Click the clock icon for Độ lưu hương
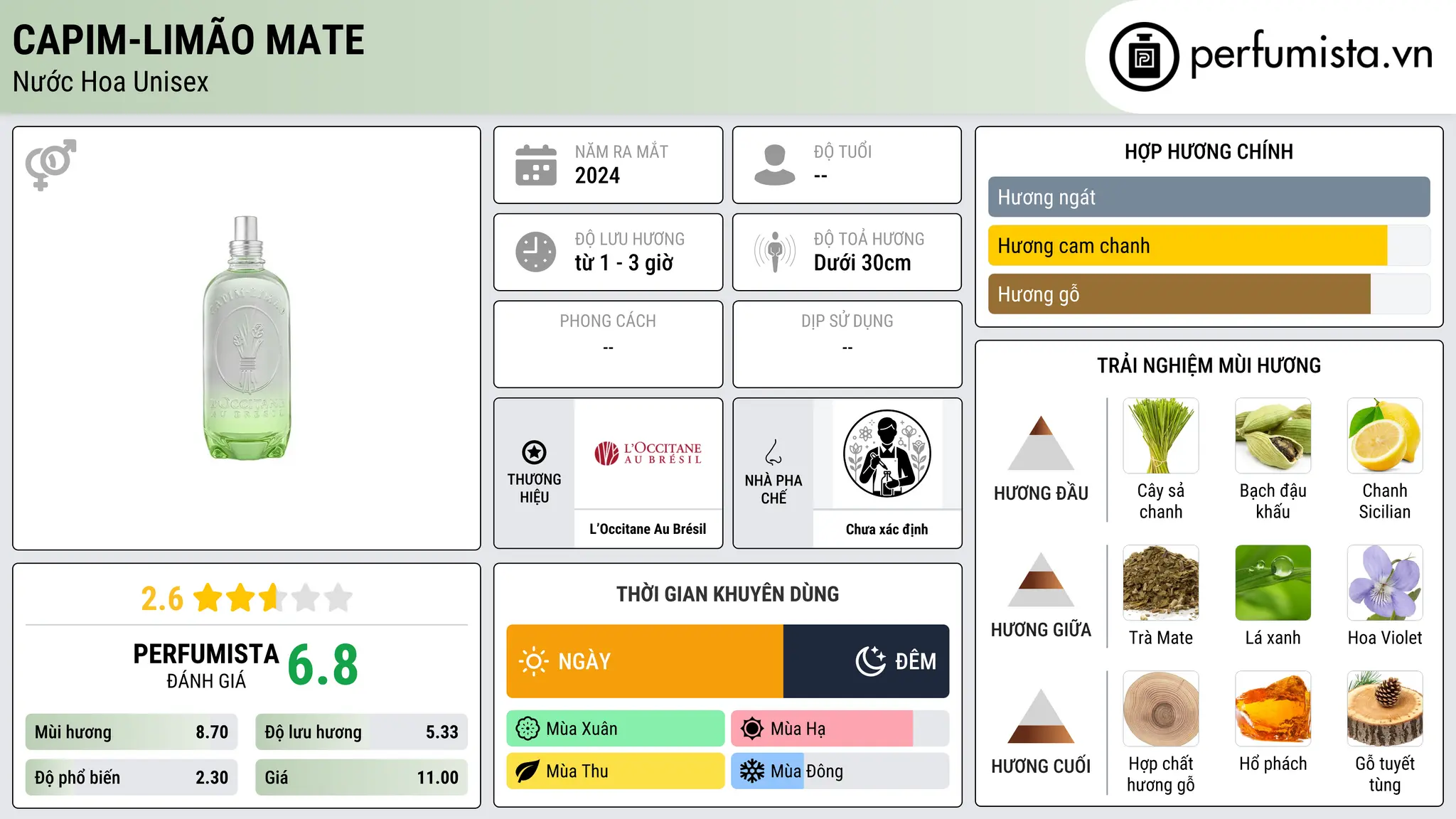Image resolution: width=1456 pixels, height=819 pixels. coord(536,252)
